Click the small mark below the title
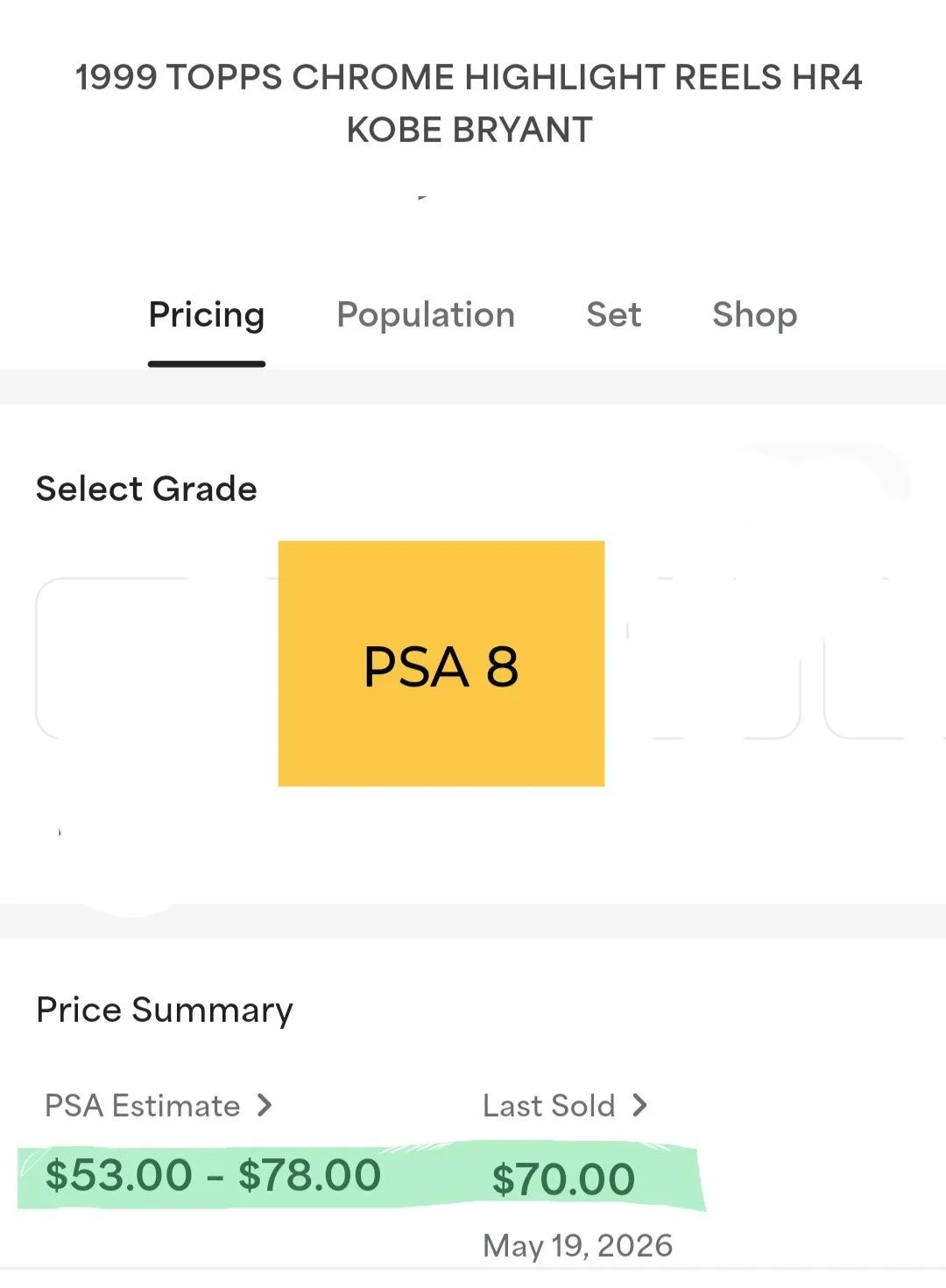 pyautogui.click(x=422, y=198)
